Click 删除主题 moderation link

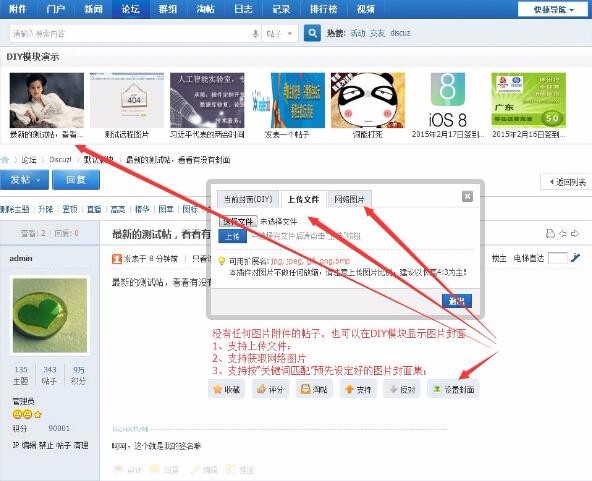(x=14, y=209)
